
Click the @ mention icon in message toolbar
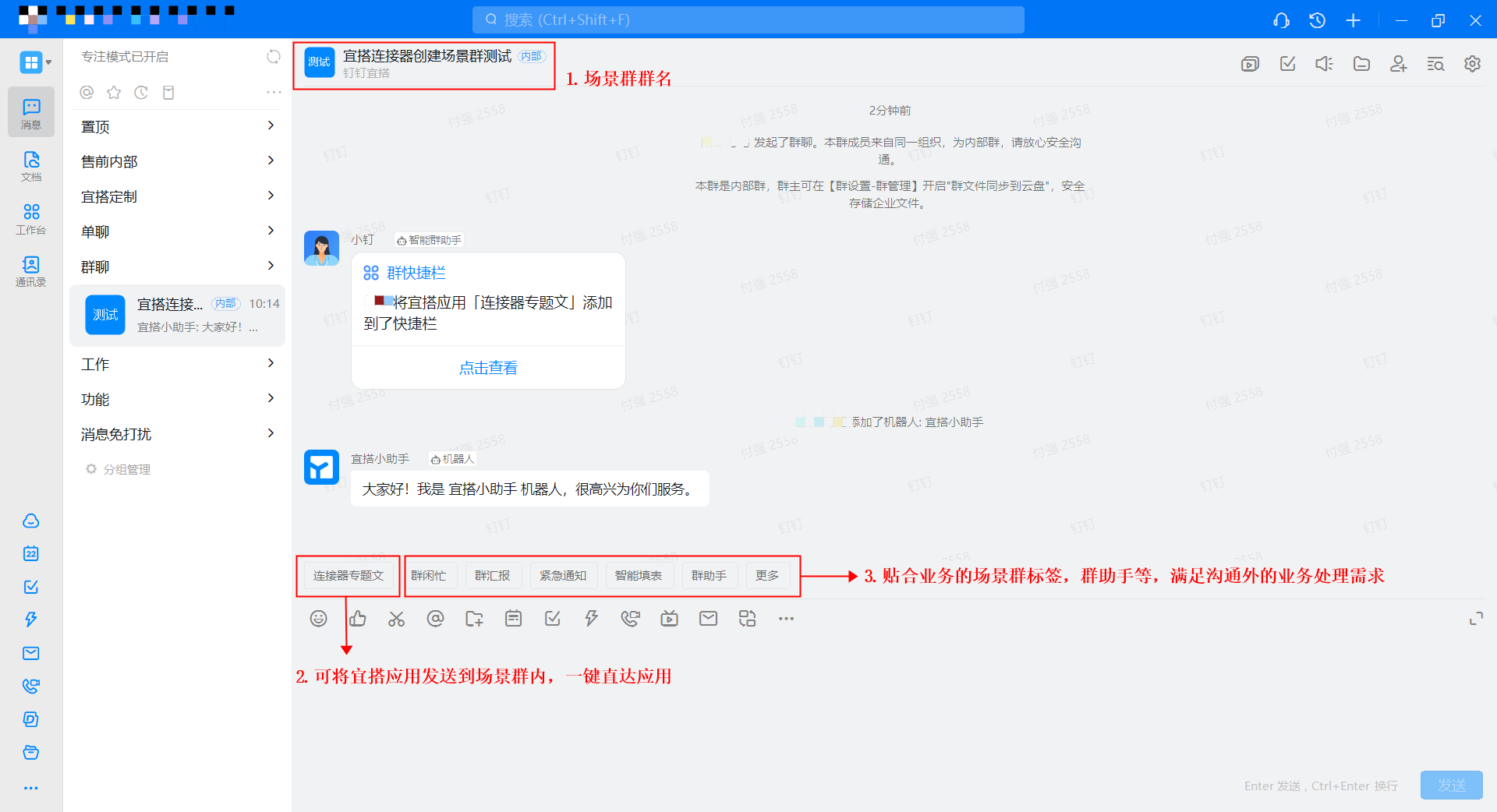pyautogui.click(x=435, y=619)
